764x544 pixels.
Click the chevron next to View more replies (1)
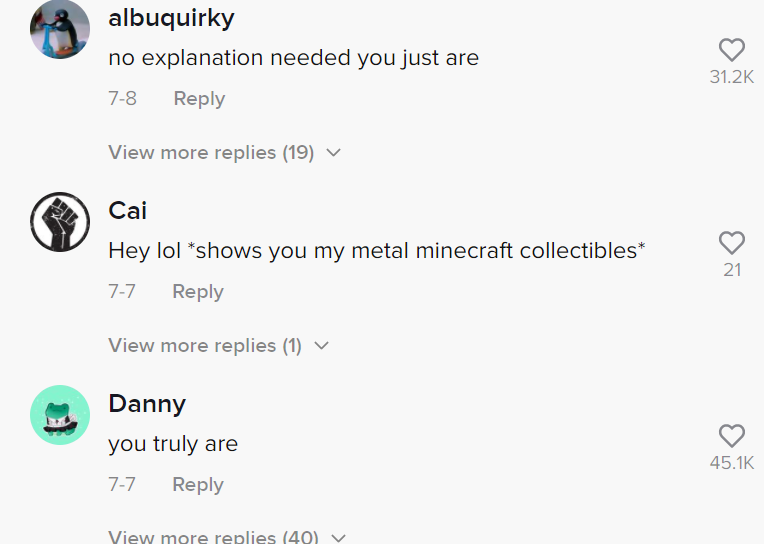322,346
